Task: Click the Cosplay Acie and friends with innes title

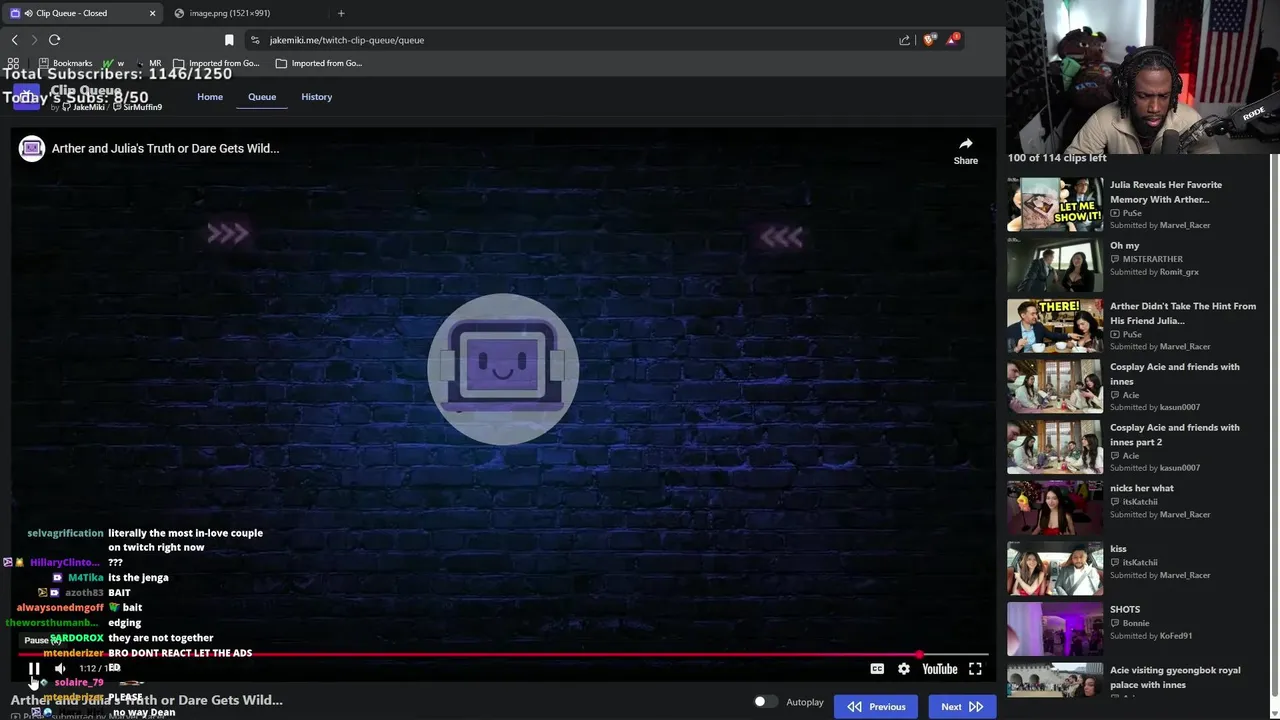Action: pos(1174,374)
